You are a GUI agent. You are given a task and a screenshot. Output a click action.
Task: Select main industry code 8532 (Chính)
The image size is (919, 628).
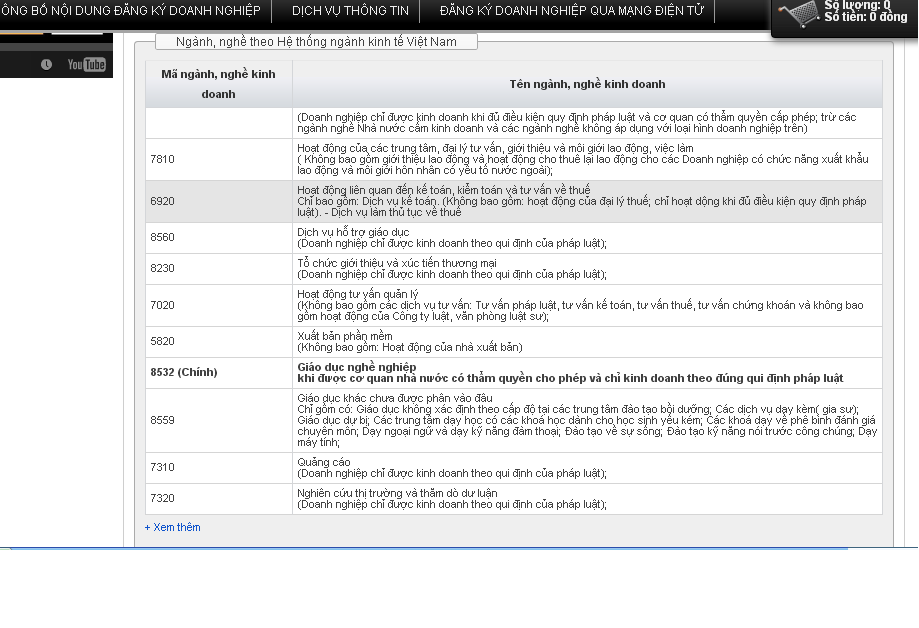183,372
